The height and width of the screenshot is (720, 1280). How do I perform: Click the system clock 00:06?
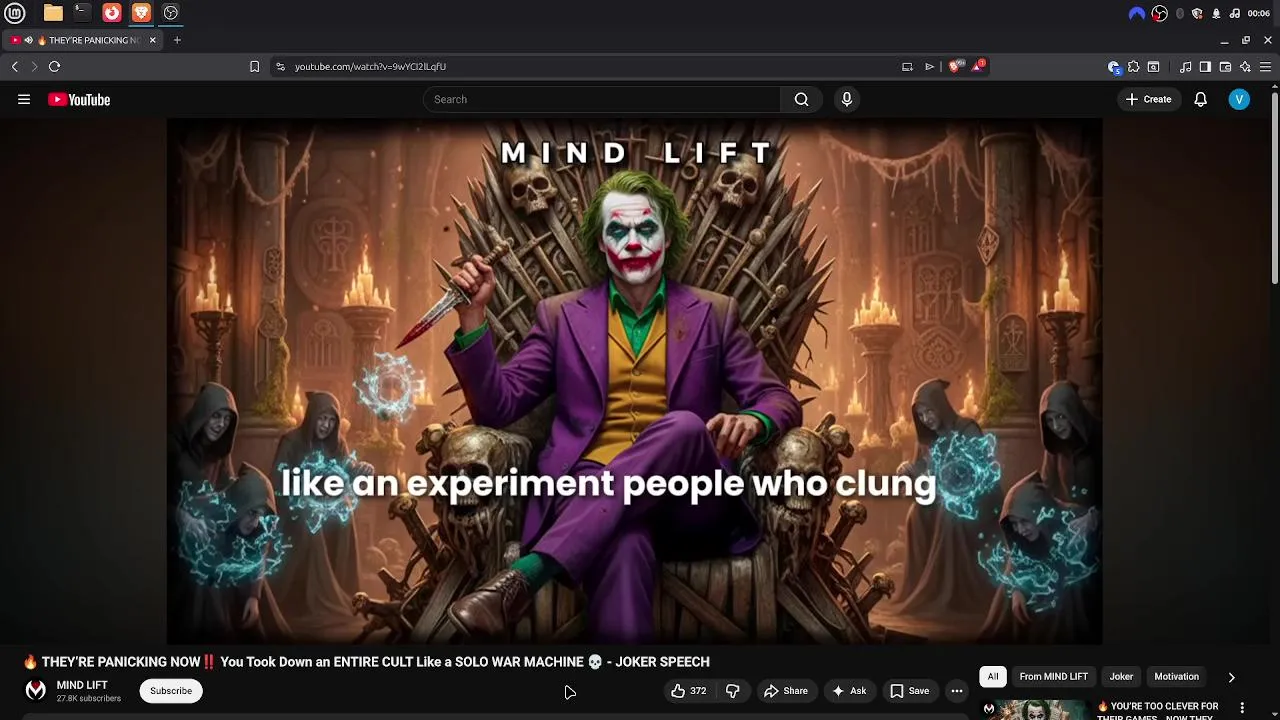(1259, 13)
